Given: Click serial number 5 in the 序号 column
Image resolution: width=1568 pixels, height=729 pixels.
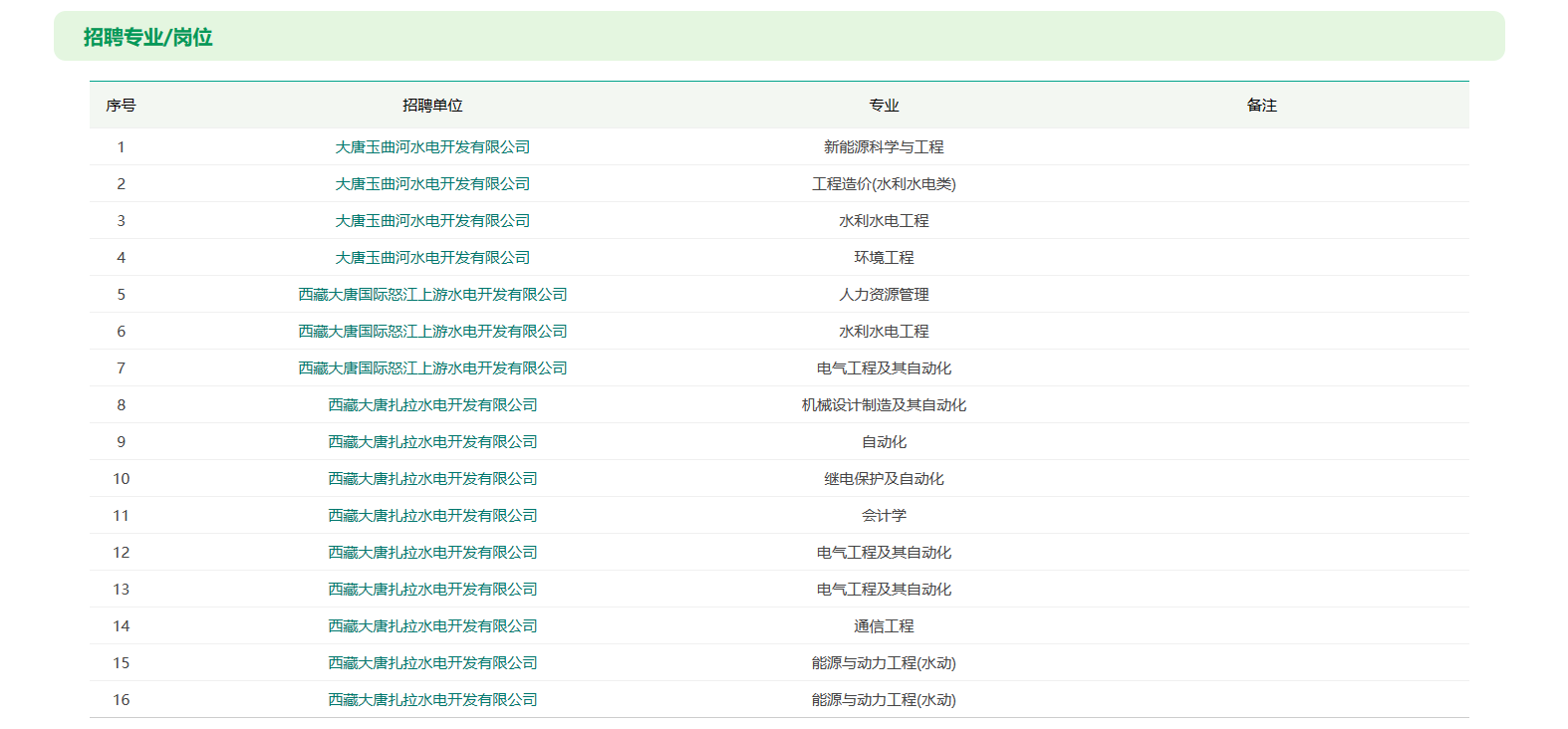Looking at the screenshot, I should point(121,295).
